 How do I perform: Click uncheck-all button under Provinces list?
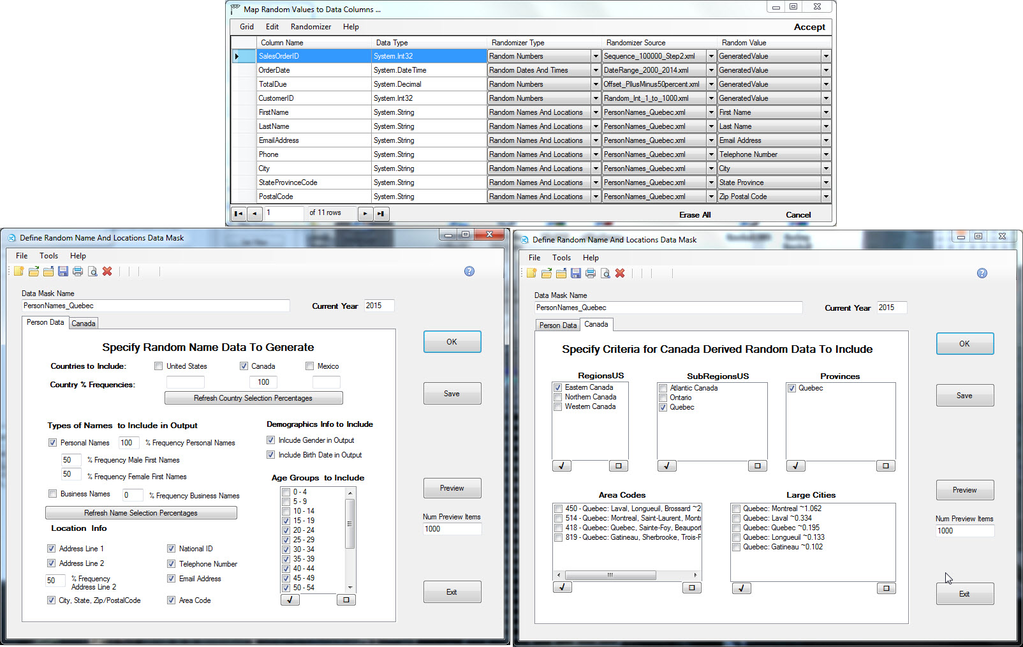click(x=885, y=465)
